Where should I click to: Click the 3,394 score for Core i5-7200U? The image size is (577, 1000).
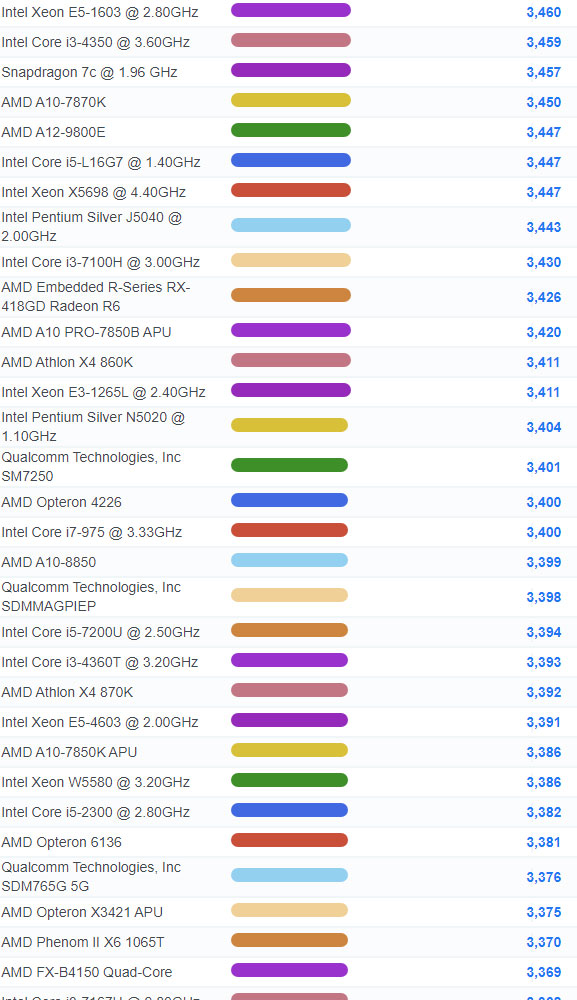544,633
